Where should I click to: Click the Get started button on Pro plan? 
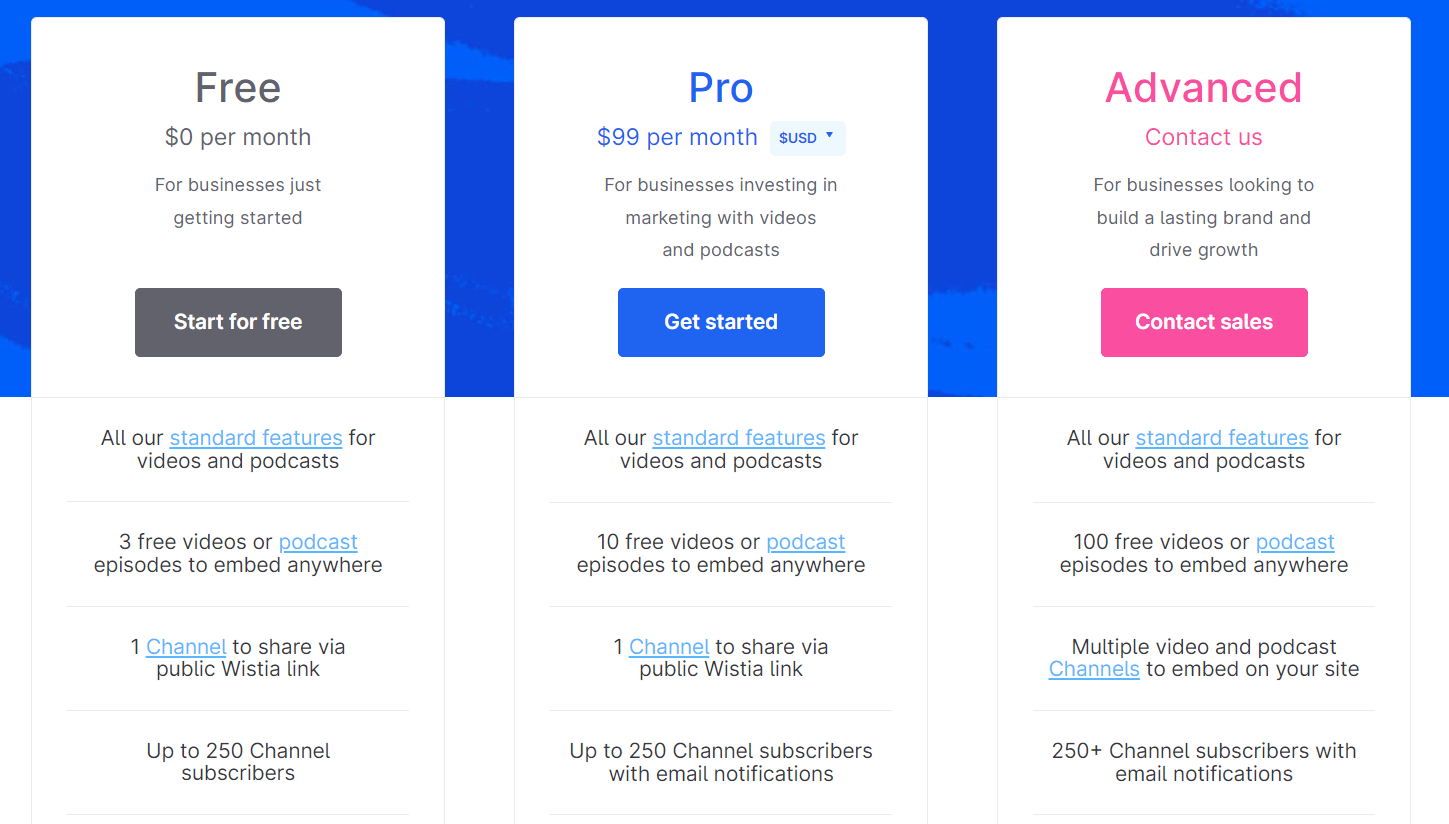pos(721,322)
